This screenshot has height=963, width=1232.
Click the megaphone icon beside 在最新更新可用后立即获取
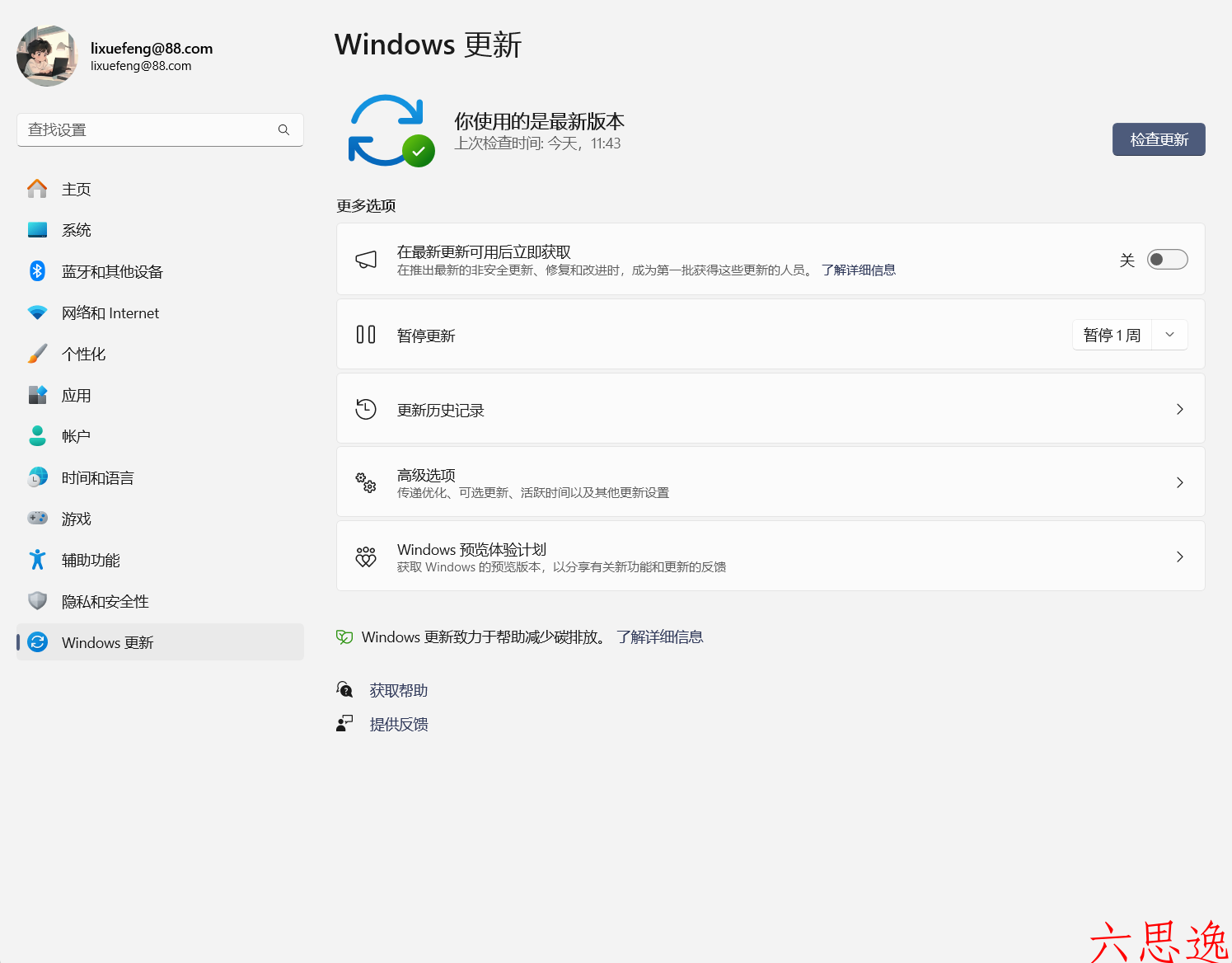click(x=366, y=260)
